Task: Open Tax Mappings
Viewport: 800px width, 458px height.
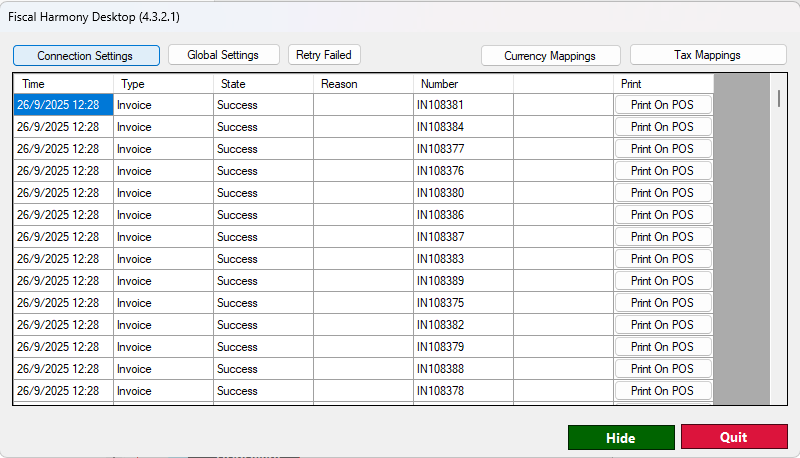Action: point(708,55)
